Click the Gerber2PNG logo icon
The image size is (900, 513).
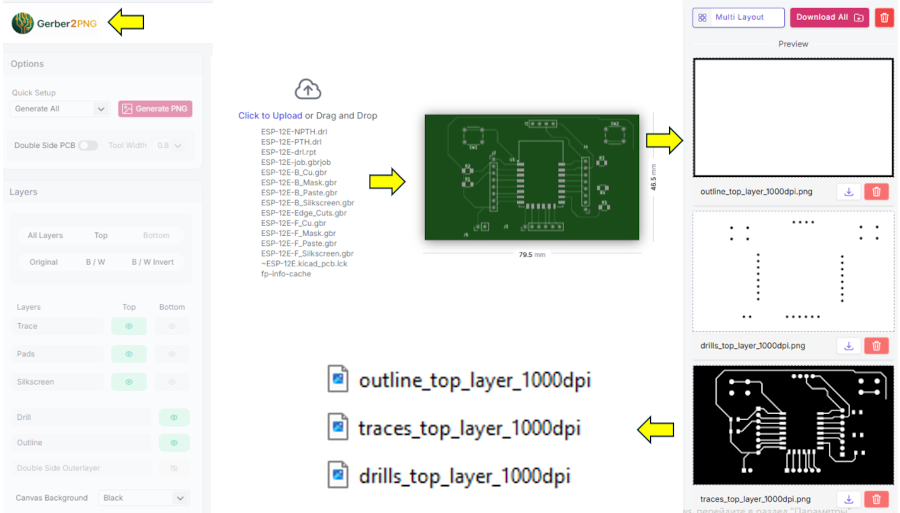(x=23, y=23)
